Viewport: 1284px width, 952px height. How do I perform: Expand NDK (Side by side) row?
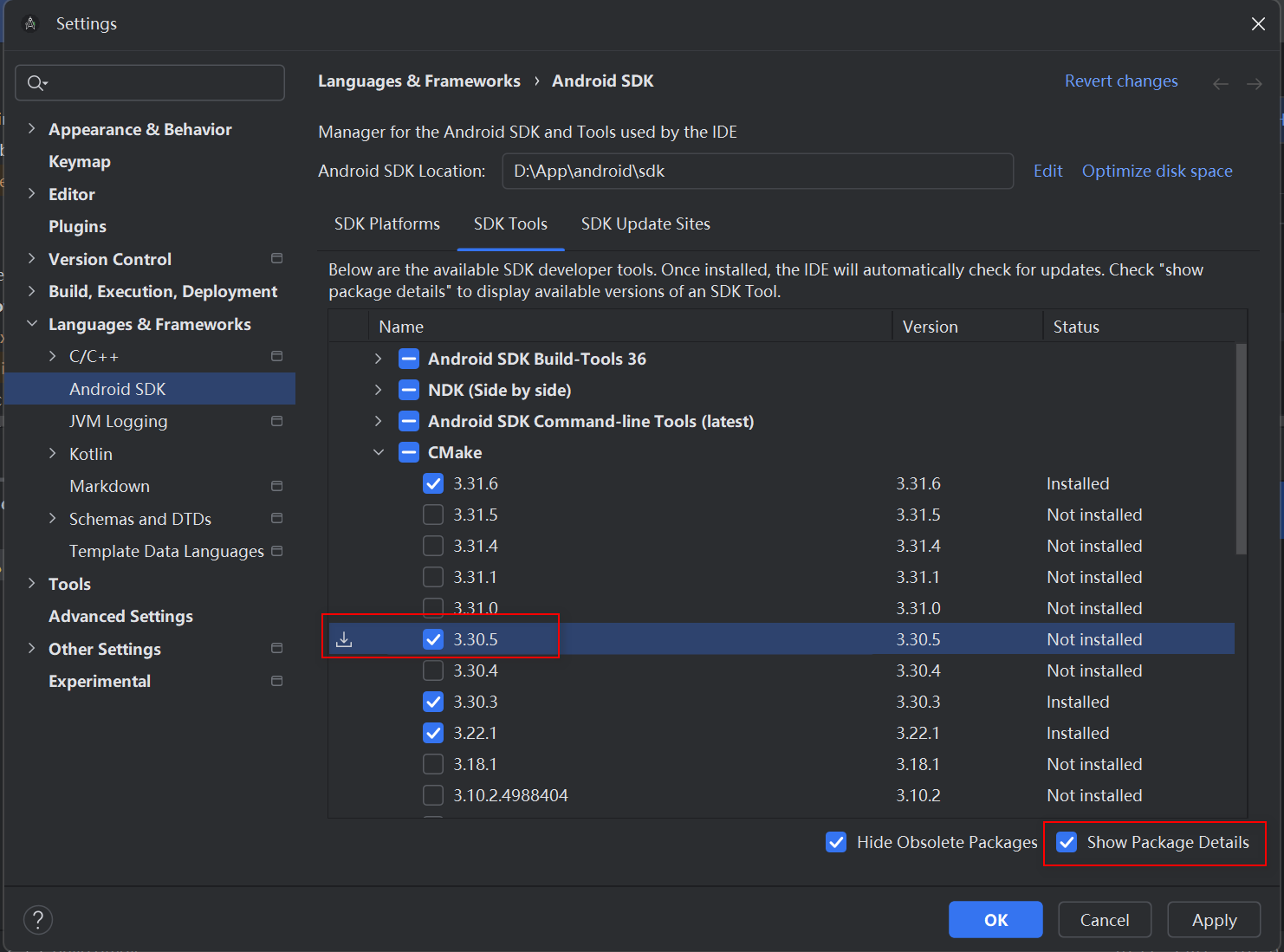point(378,390)
